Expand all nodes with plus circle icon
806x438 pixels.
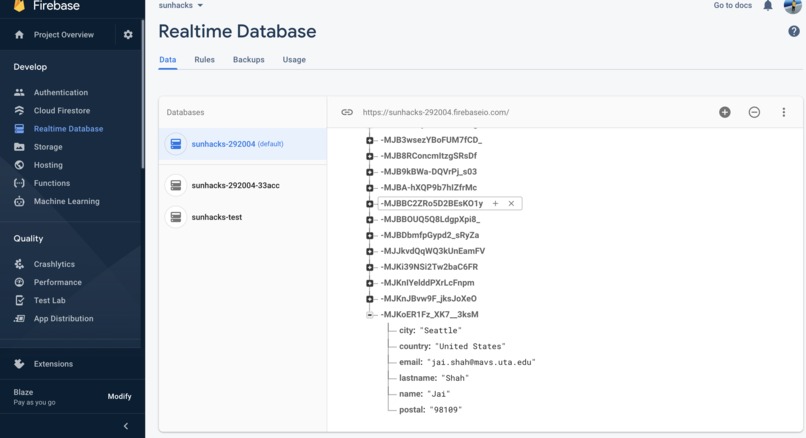pyautogui.click(x=725, y=112)
